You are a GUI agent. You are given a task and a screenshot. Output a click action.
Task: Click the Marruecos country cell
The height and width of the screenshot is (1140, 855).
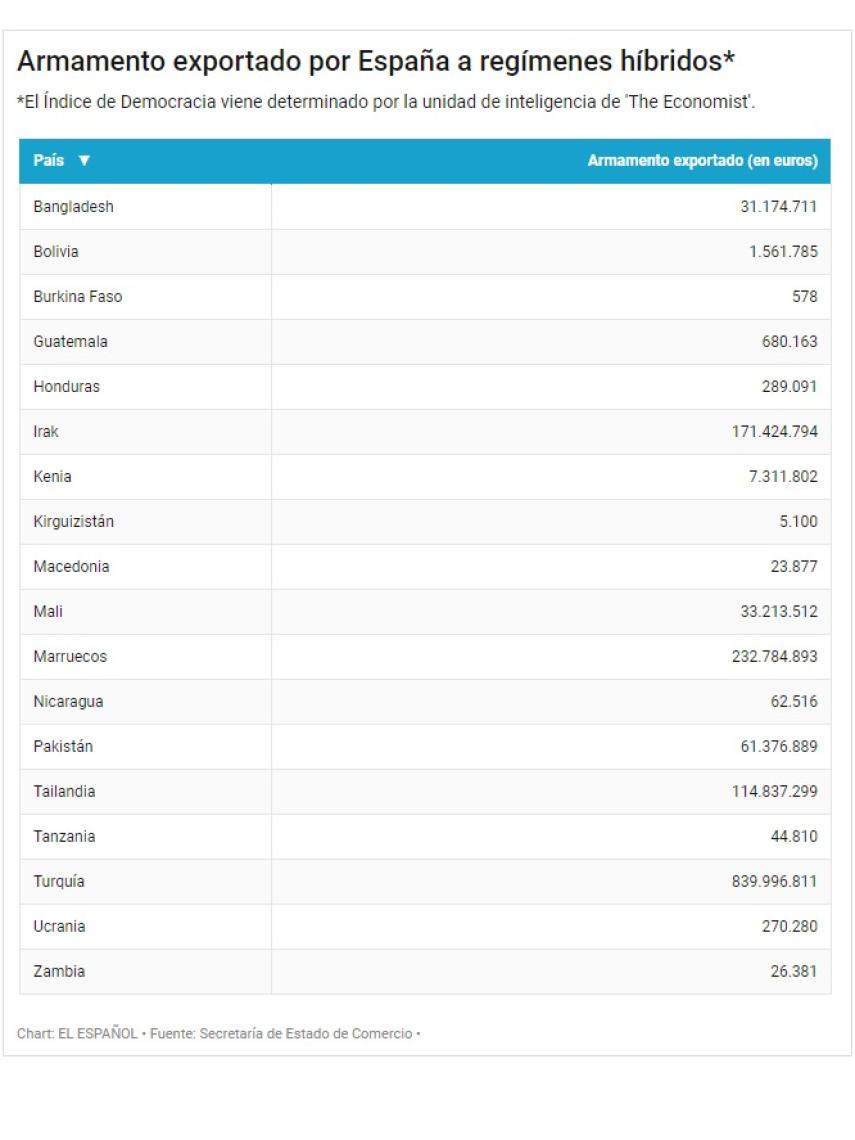(x=70, y=657)
